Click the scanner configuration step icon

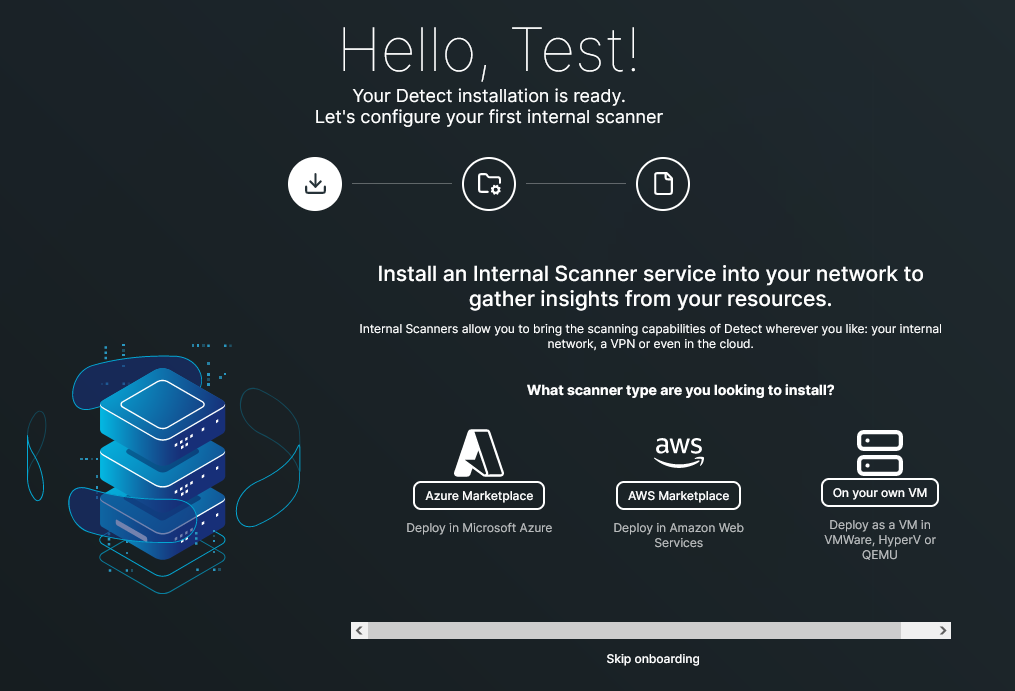coord(488,184)
